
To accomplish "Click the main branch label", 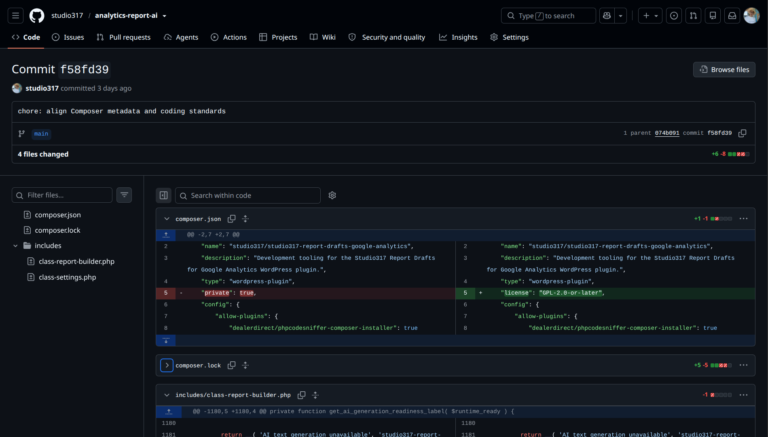I will tap(41, 134).
